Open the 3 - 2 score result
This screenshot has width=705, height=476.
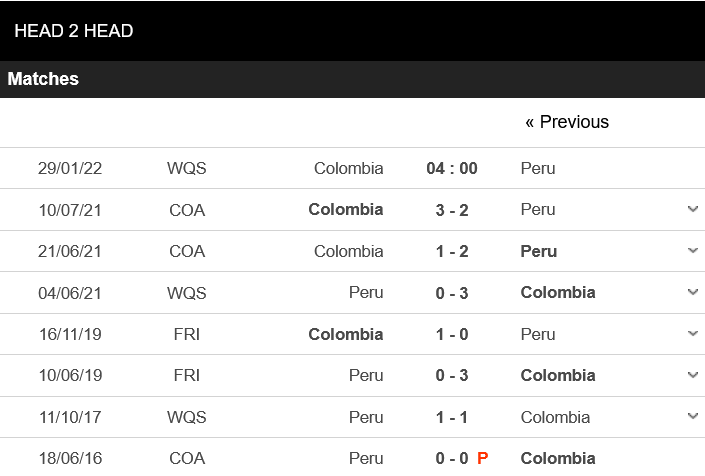point(452,210)
